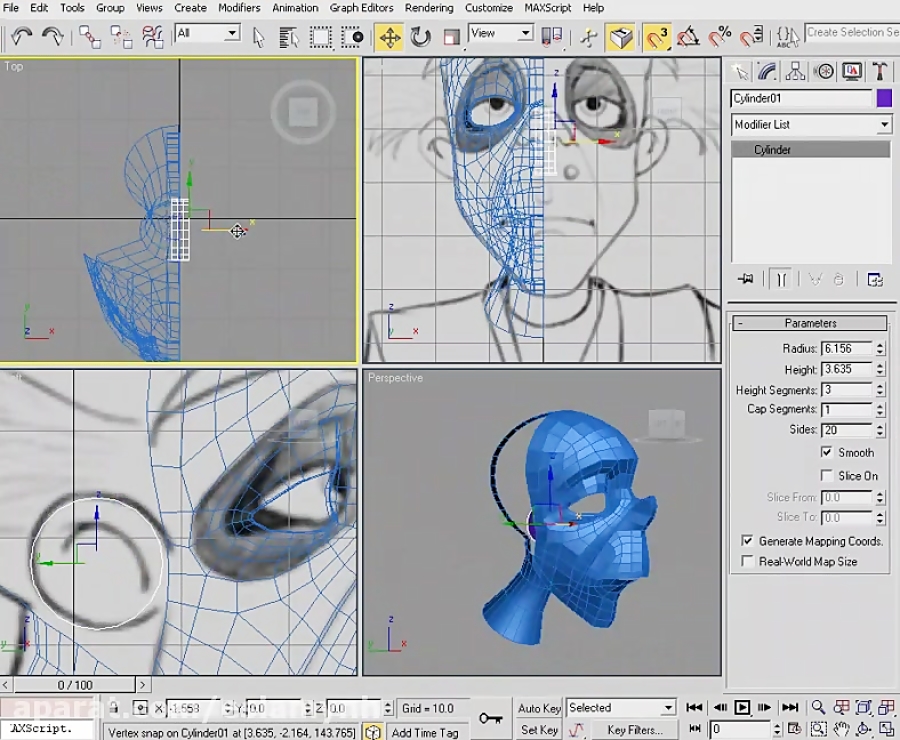
Task: Enable the Angle Snap toggle icon
Action: pos(686,34)
